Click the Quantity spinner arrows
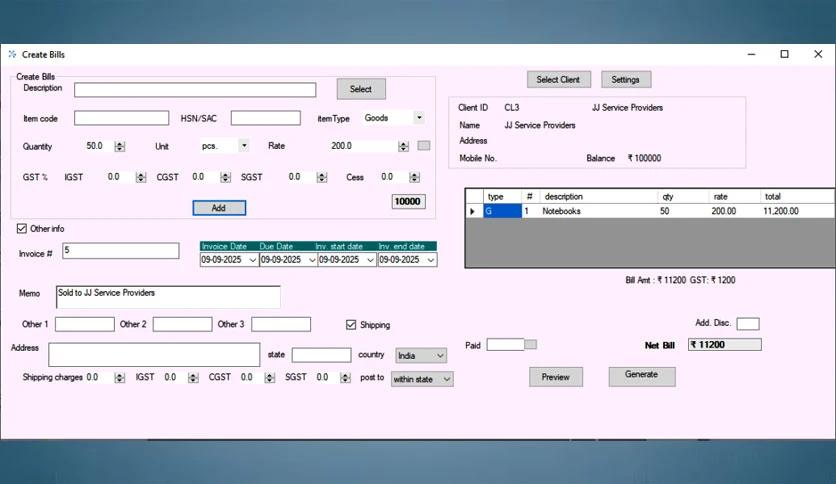Viewport: 836px width, 484px height. pos(120,146)
